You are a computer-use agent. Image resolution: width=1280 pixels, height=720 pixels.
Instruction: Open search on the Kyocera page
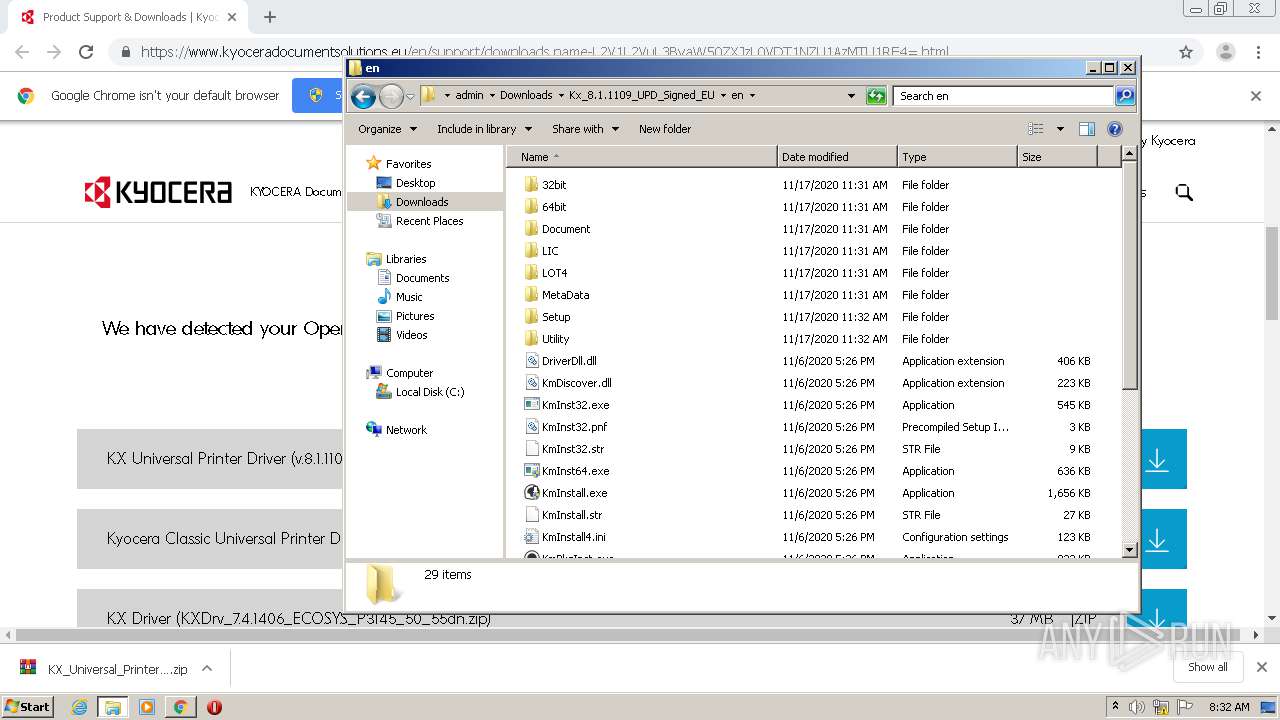pos(1184,192)
